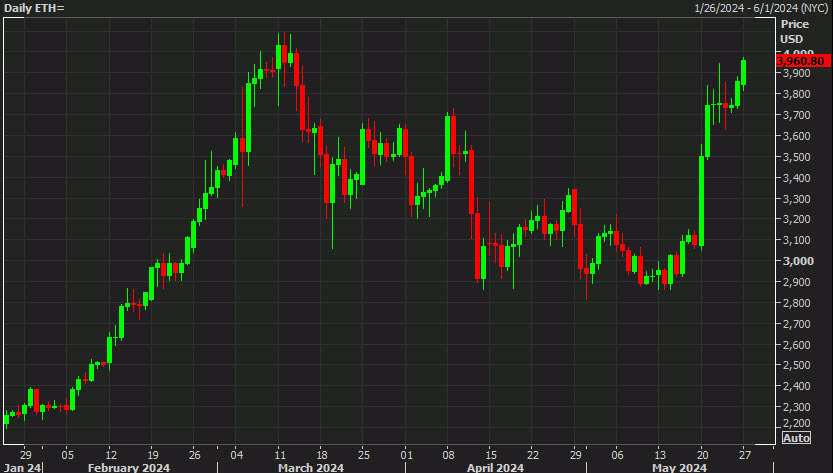The height and width of the screenshot is (473, 833).
Task: Click the 3,900 price axis label
Action: coord(796,74)
